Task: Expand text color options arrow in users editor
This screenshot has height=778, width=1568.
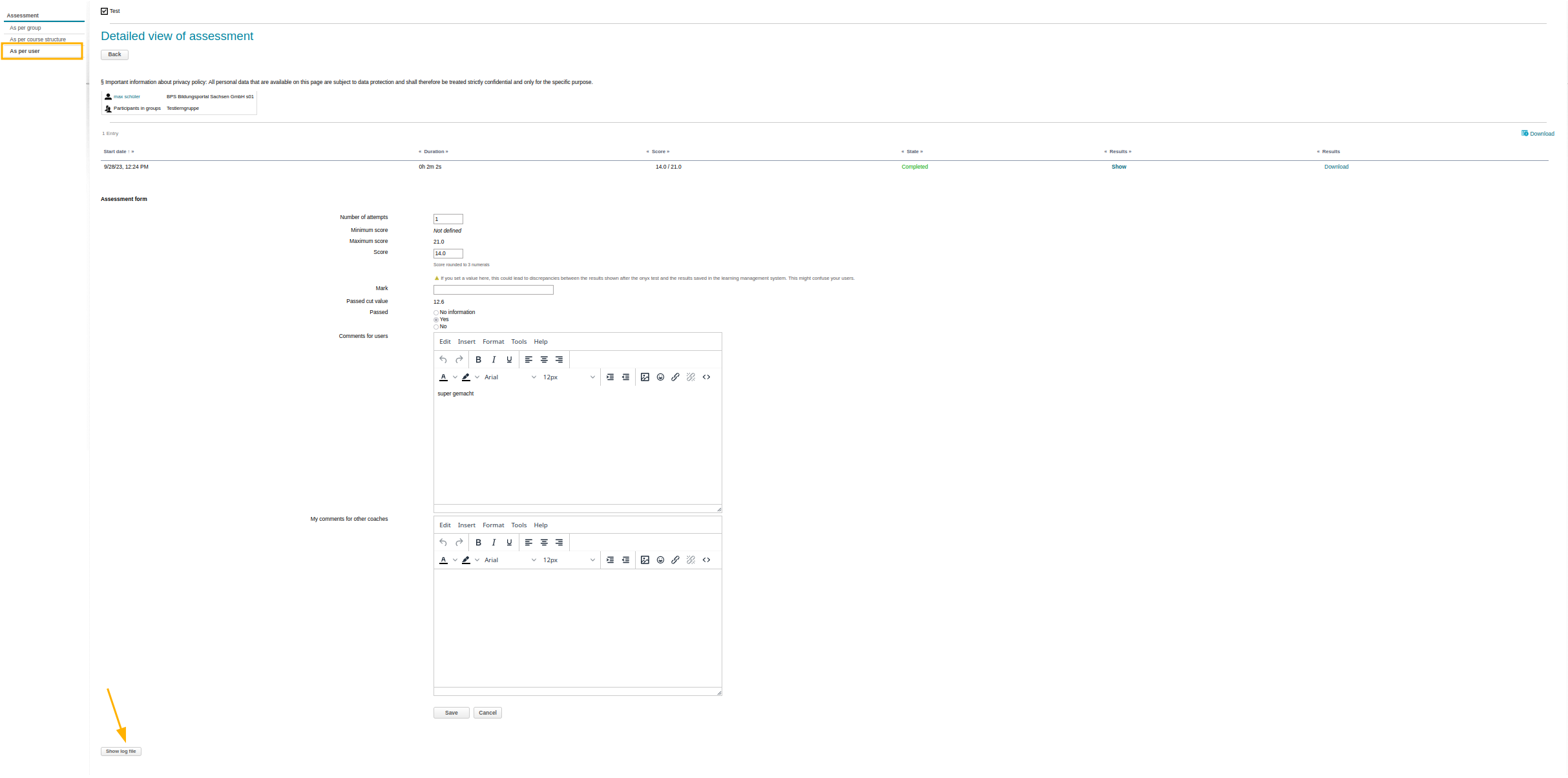Action: click(455, 377)
